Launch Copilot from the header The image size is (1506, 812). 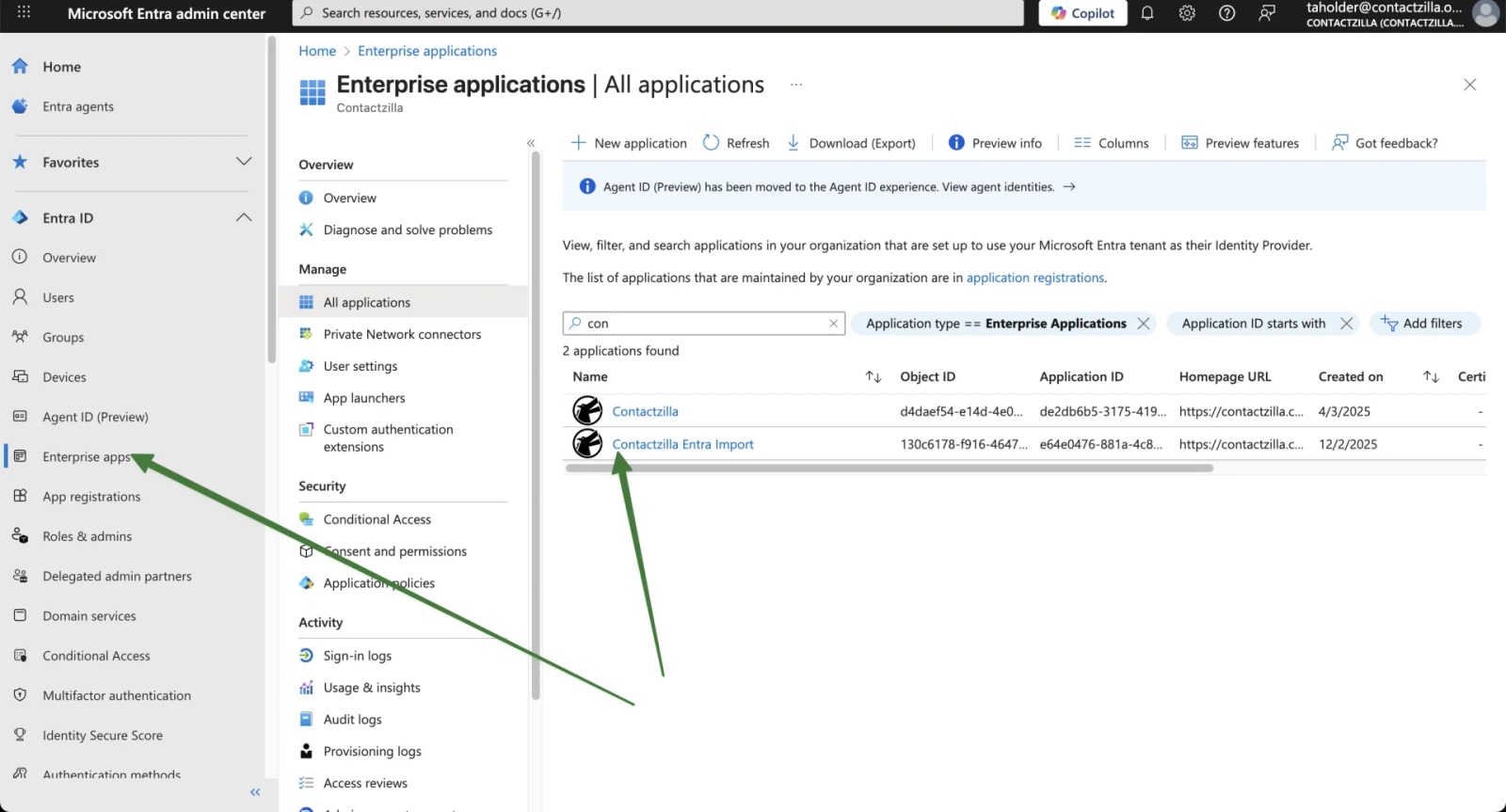[1082, 13]
